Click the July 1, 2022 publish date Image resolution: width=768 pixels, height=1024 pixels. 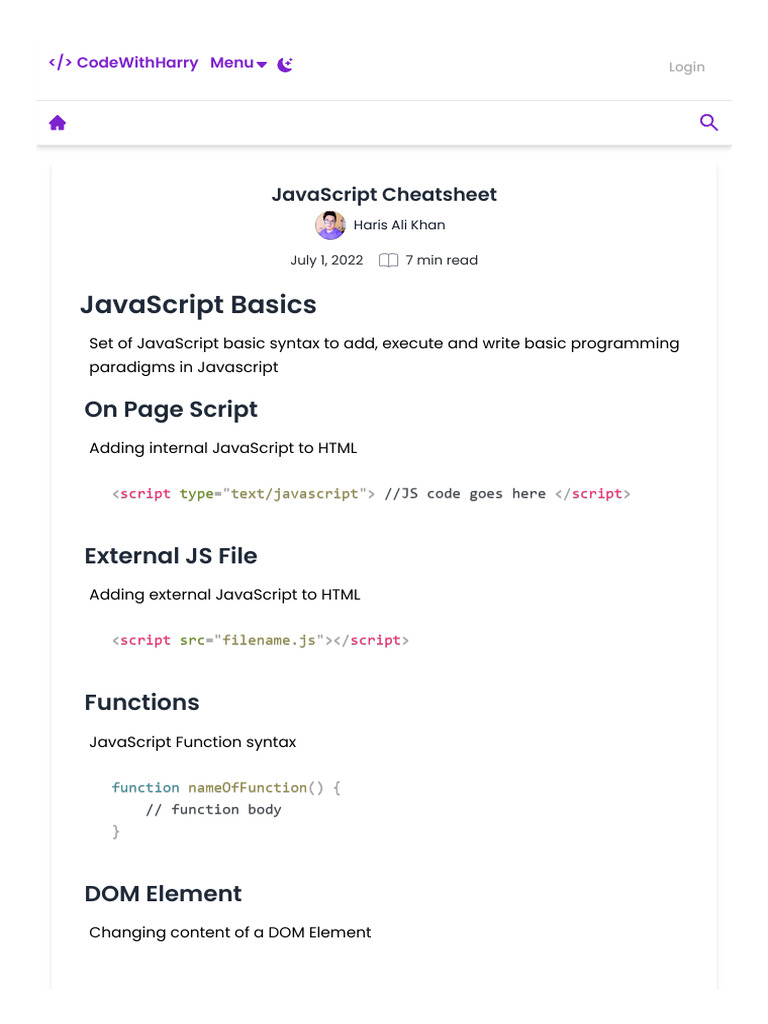[x=327, y=260]
